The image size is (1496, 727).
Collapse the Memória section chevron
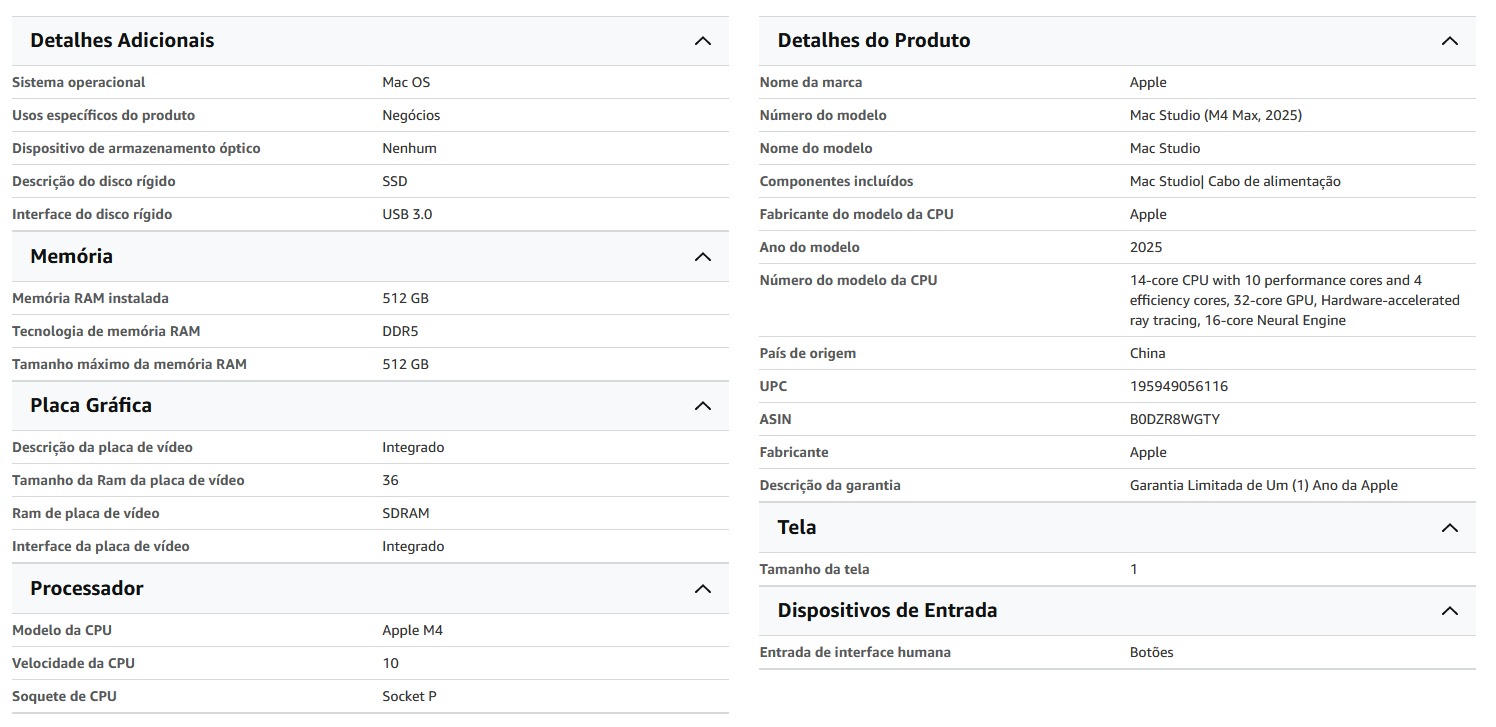[x=703, y=257]
